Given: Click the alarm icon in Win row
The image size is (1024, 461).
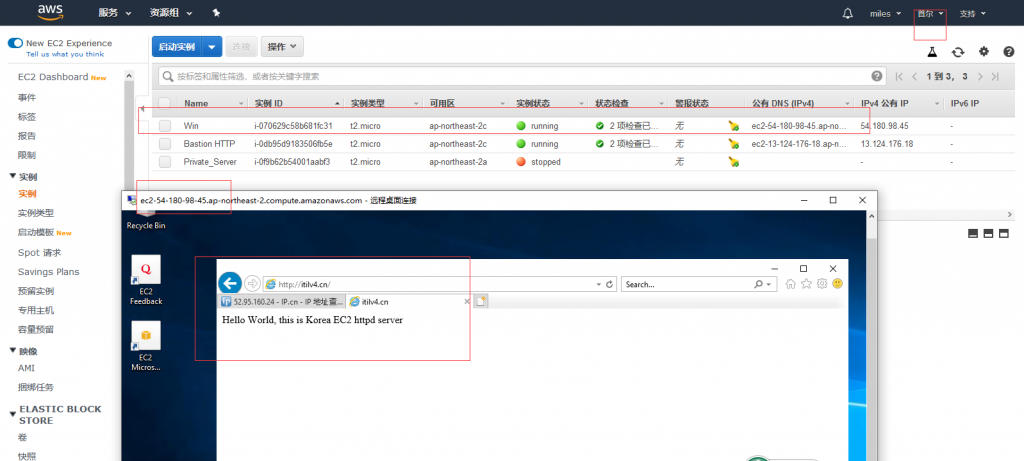Looking at the screenshot, I should pyautogui.click(x=733, y=125).
